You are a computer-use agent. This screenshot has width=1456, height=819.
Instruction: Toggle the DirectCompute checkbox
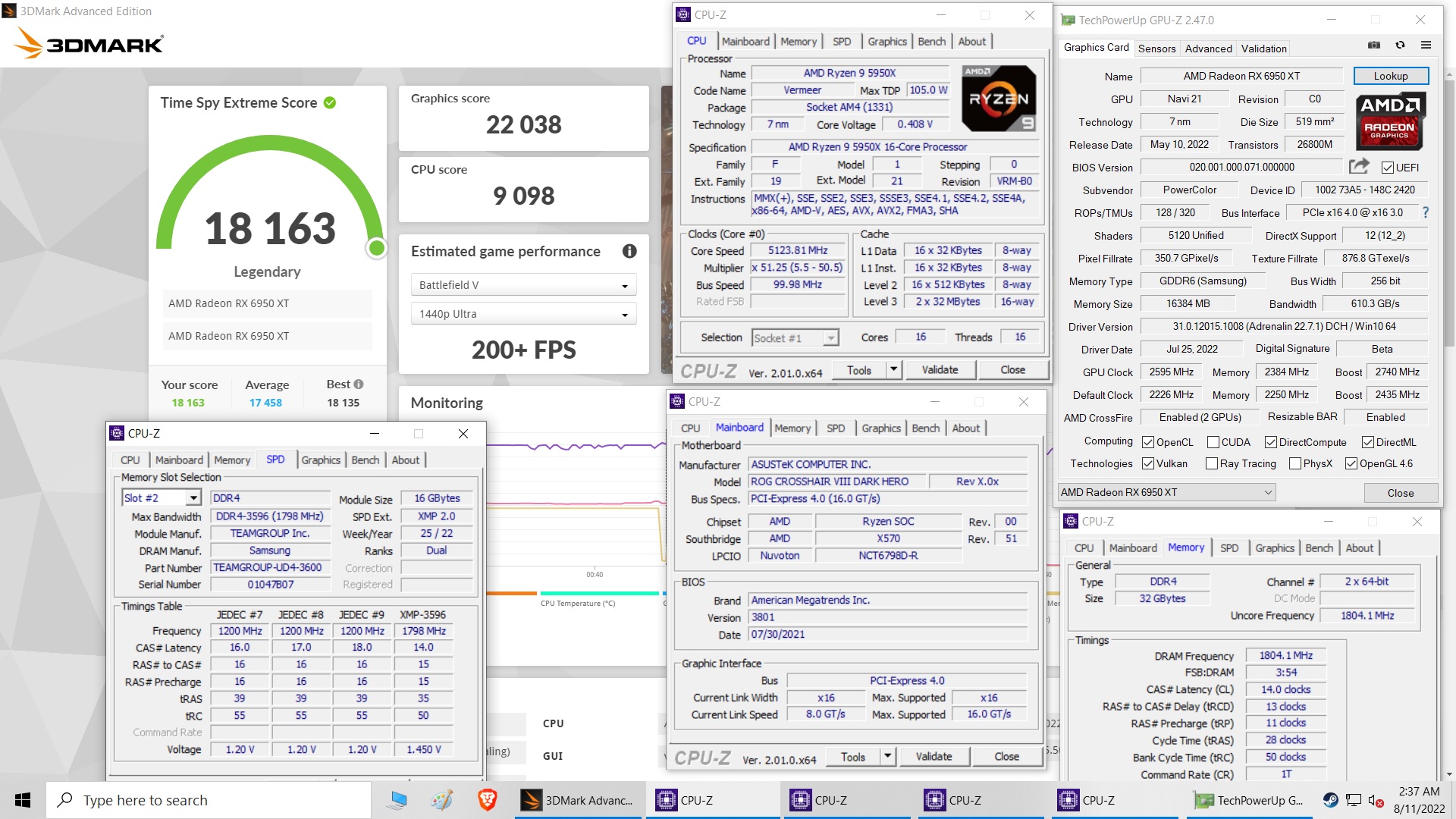[1271, 442]
